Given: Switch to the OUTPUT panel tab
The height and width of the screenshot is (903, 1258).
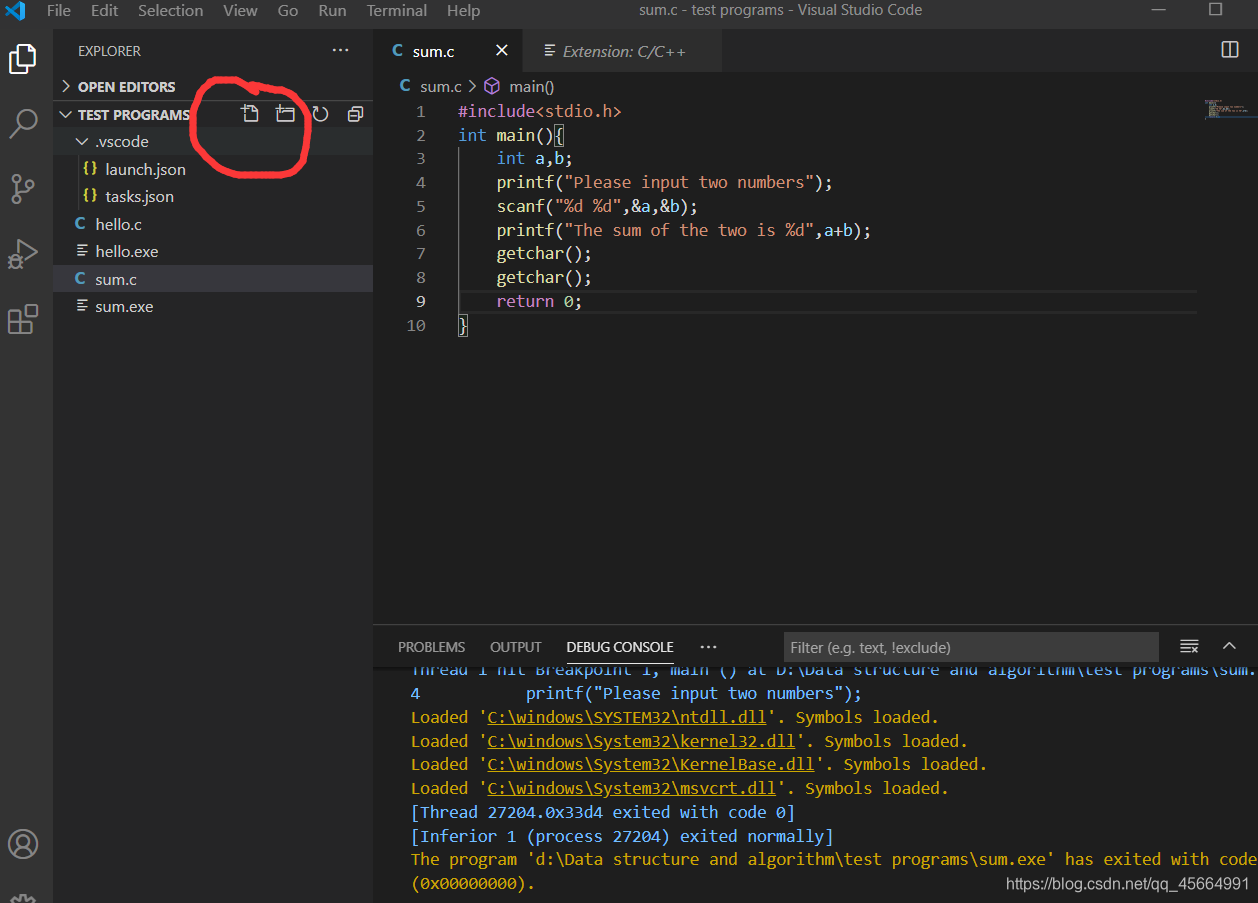Looking at the screenshot, I should (515, 647).
